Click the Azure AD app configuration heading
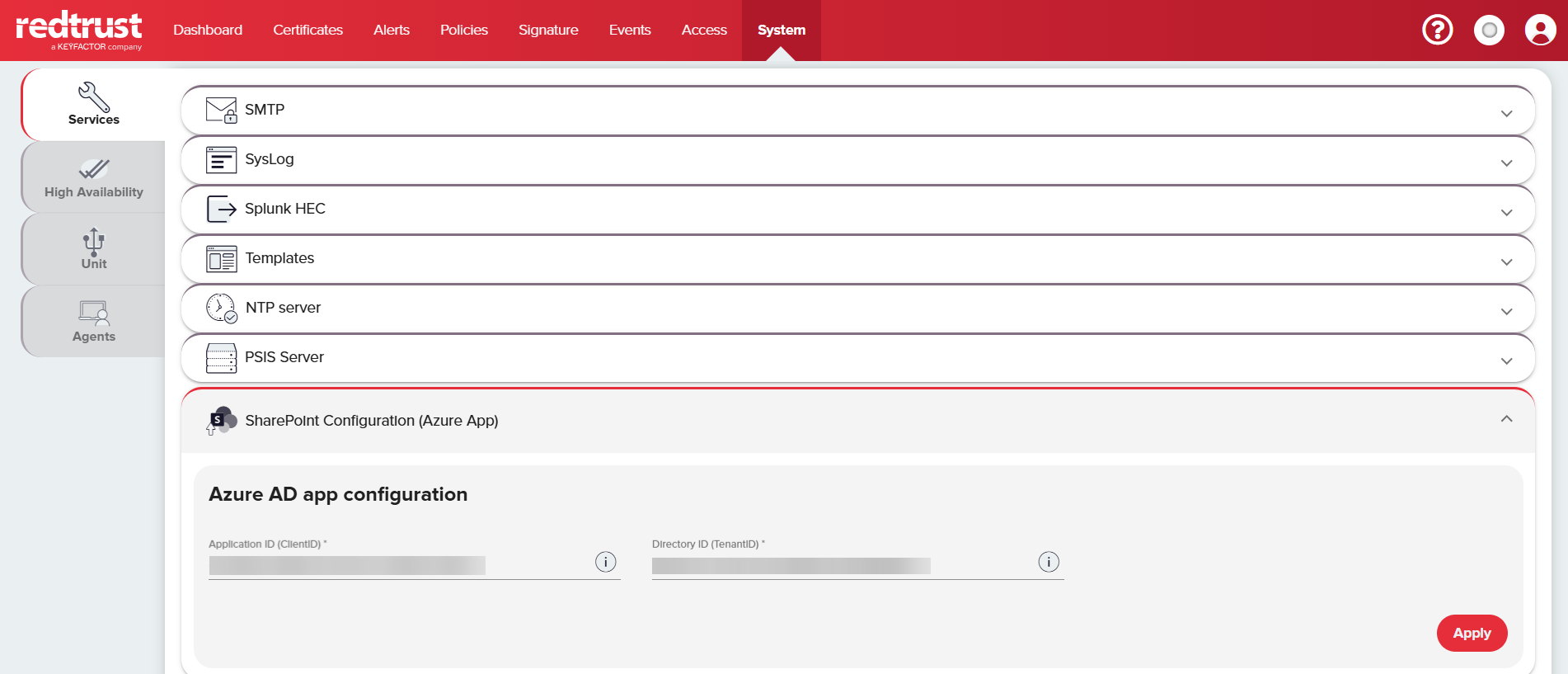This screenshot has width=1568, height=674. point(338,494)
